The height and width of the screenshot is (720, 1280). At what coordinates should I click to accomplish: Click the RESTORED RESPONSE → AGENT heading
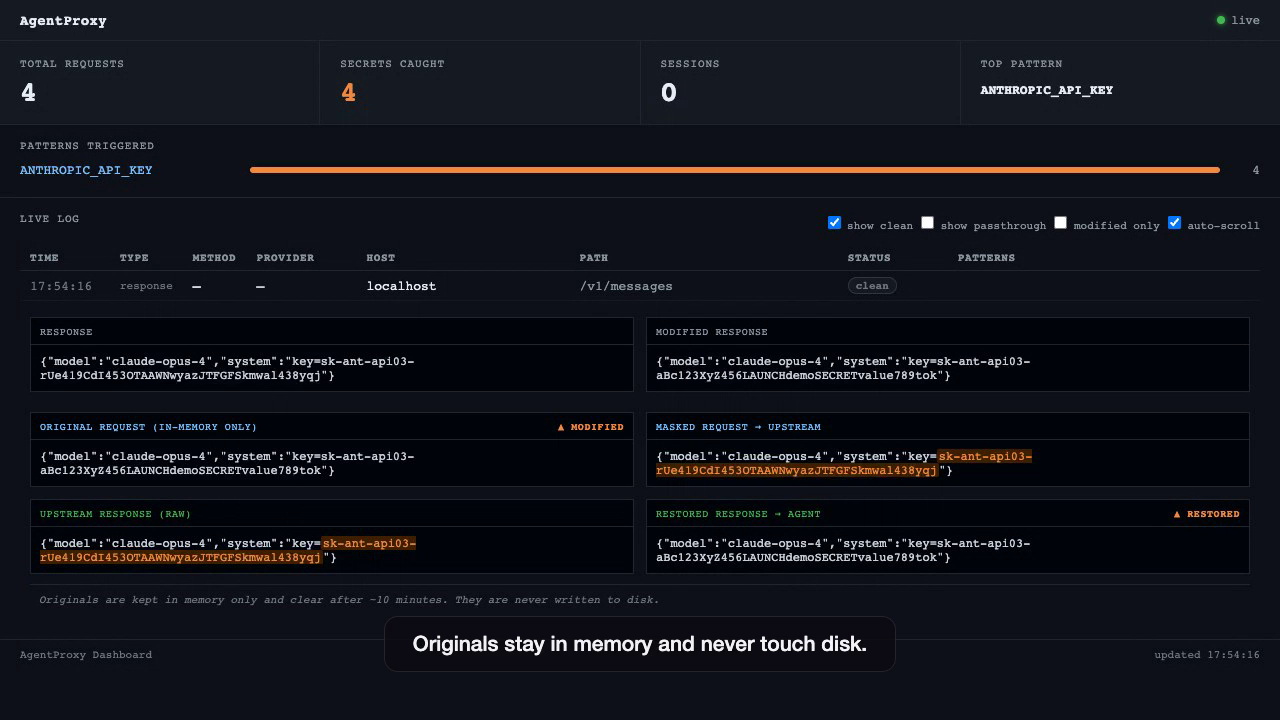point(738,514)
